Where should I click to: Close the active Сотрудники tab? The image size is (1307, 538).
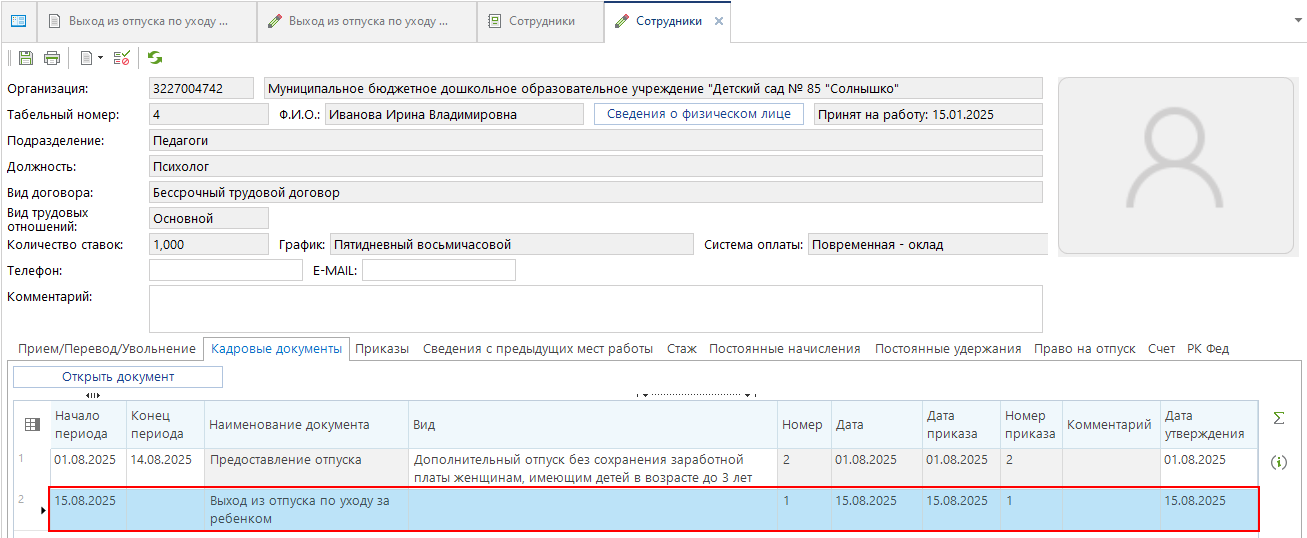[718, 21]
